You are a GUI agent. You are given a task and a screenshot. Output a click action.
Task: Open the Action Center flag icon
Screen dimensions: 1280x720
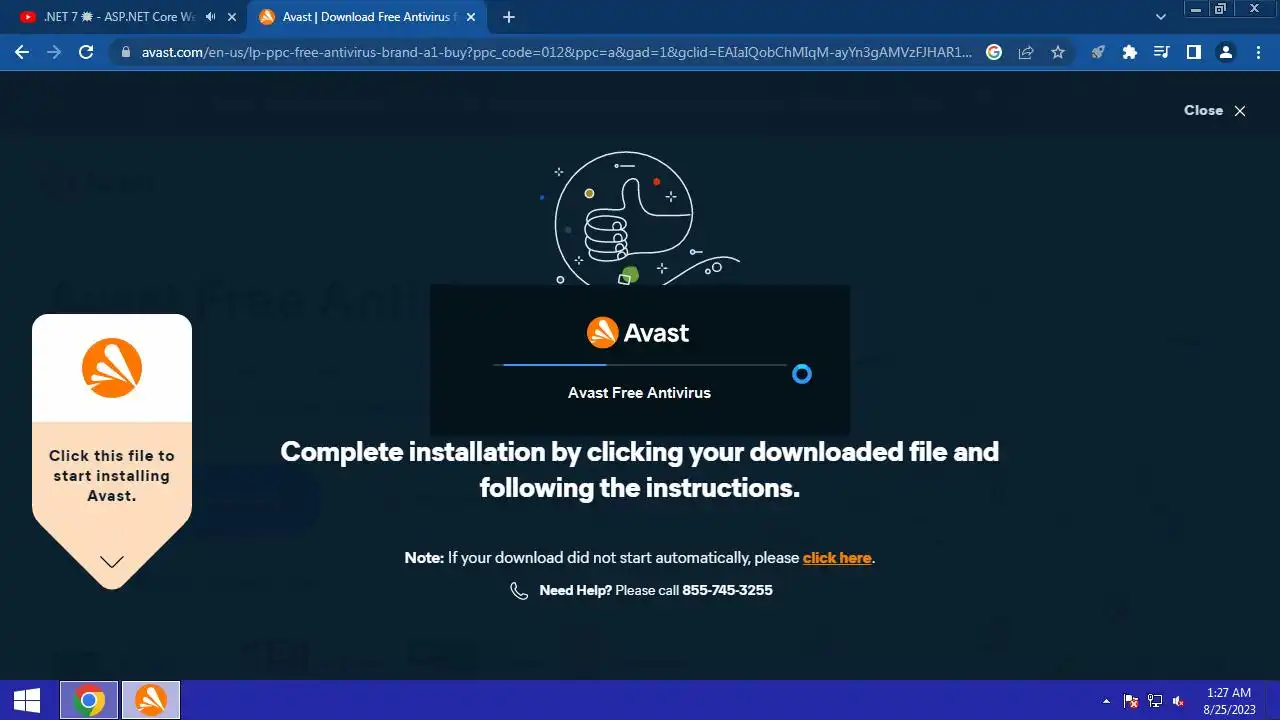(x=1131, y=701)
